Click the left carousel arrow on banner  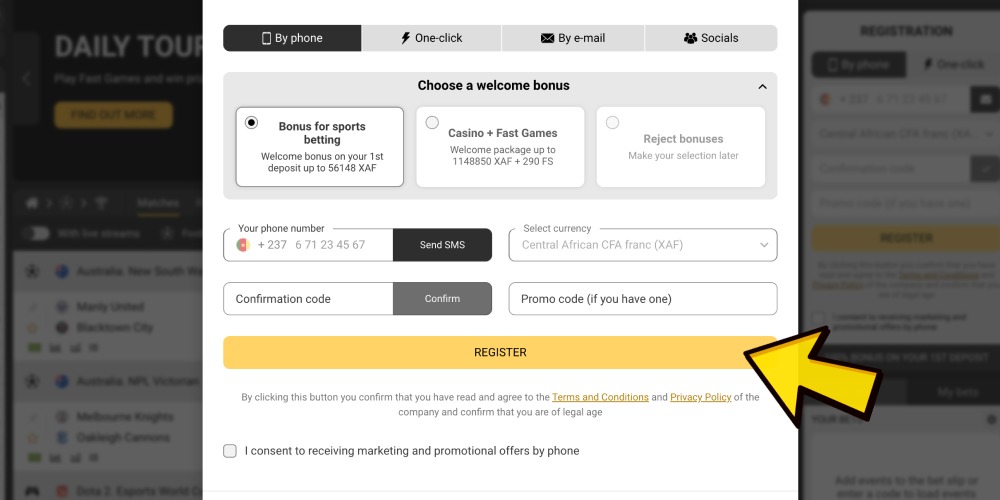click(x=27, y=78)
